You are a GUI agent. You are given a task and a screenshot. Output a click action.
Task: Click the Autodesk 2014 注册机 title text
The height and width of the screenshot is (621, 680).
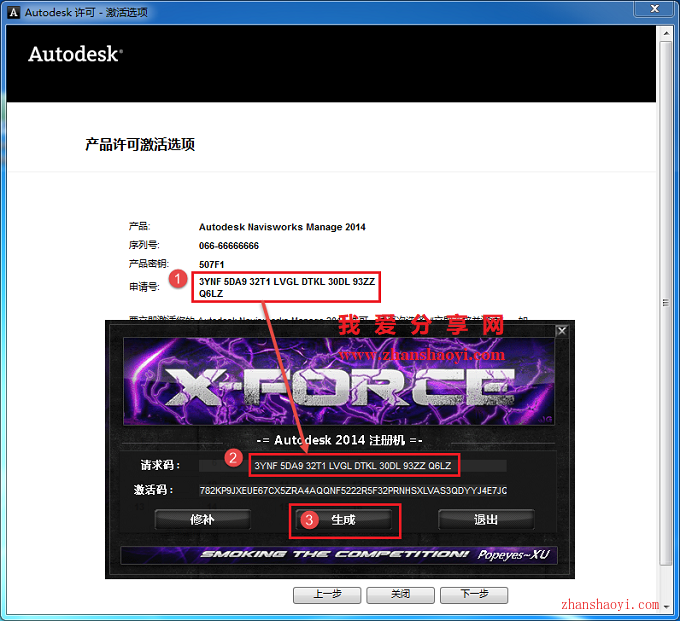point(339,440)
